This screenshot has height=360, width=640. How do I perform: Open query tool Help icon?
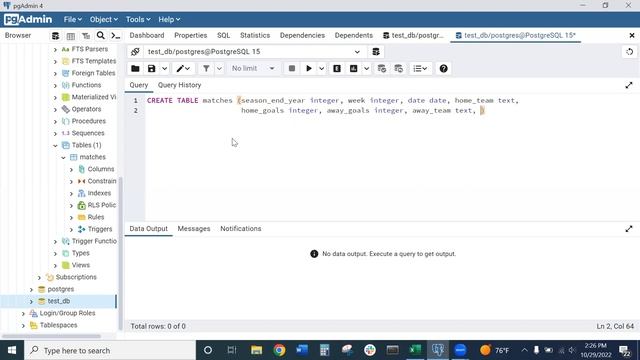pyautogui.click(x=444, y=69)
